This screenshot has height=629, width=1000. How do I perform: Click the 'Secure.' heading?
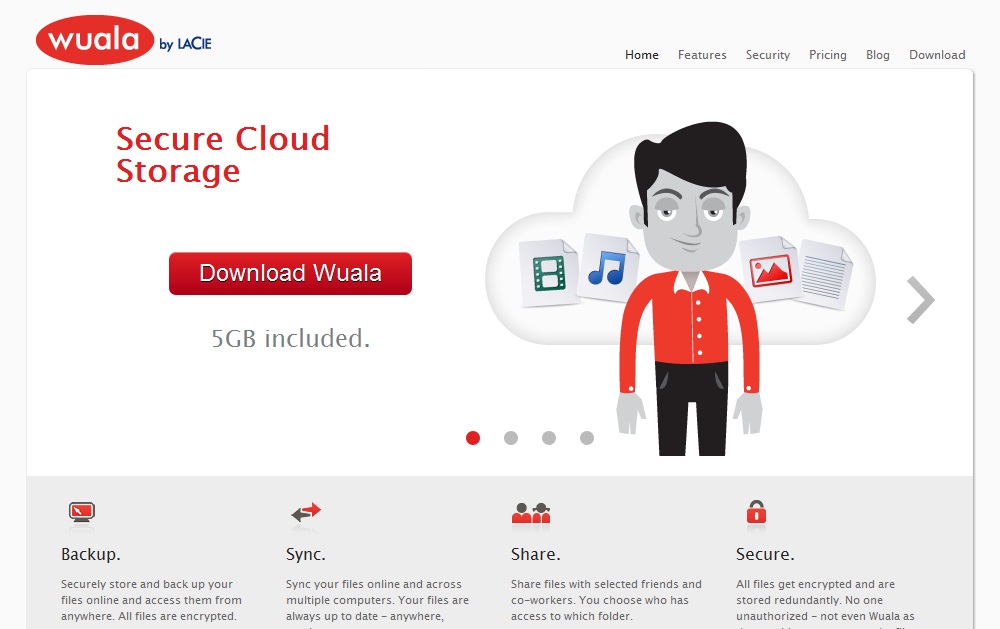click(765, 554)
